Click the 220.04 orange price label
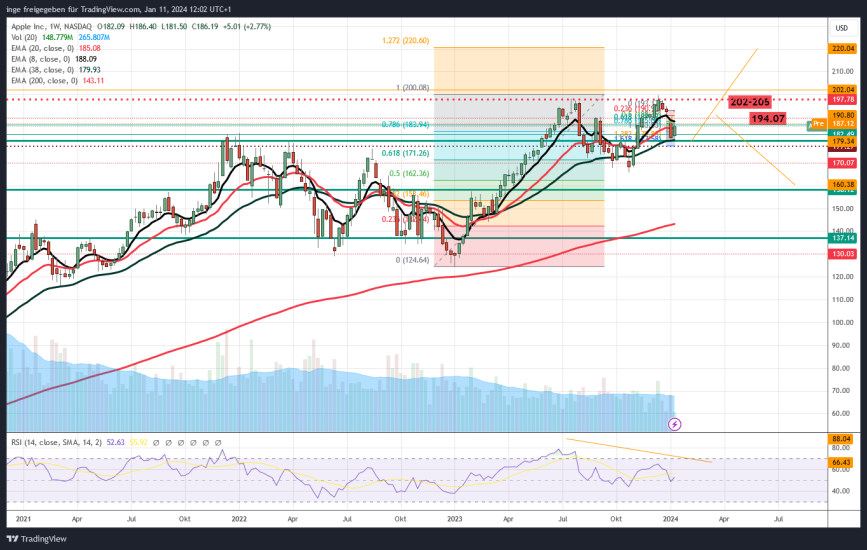This screenshot has width=867, height=550. (842, 48)
